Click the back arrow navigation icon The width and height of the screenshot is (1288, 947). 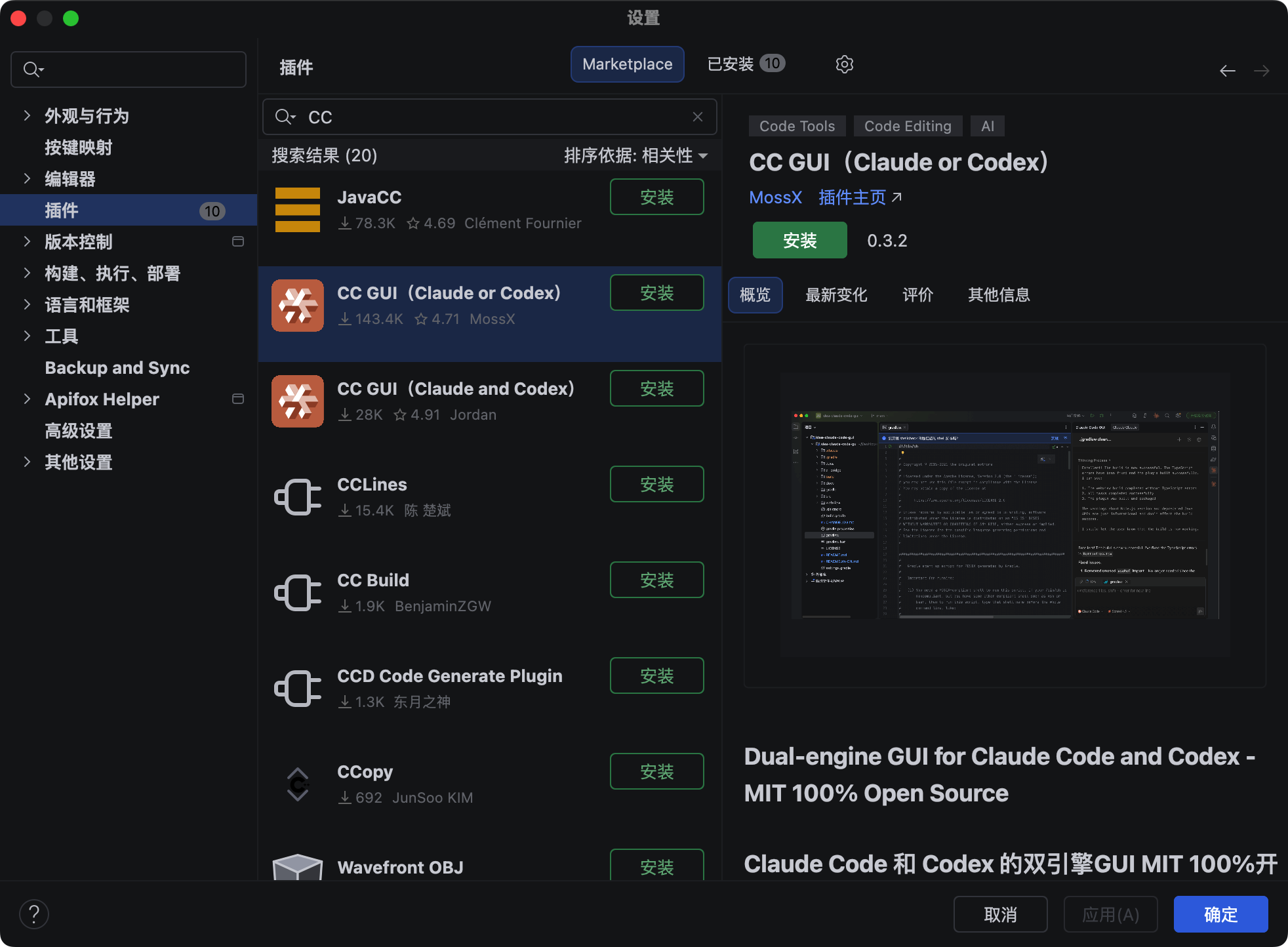pos(1227,71)
